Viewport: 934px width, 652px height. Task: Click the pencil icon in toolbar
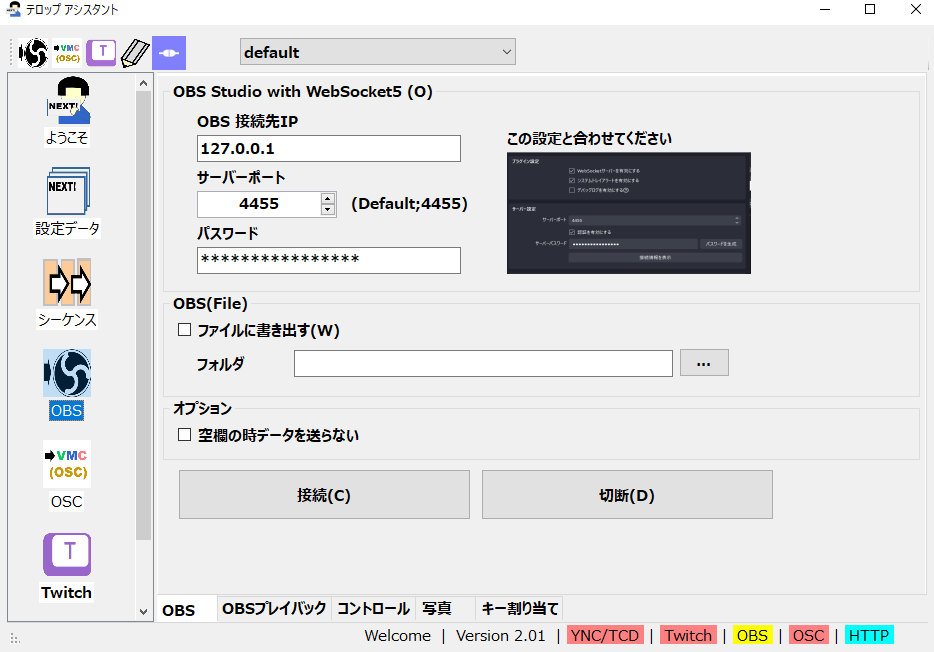[134, 52]
